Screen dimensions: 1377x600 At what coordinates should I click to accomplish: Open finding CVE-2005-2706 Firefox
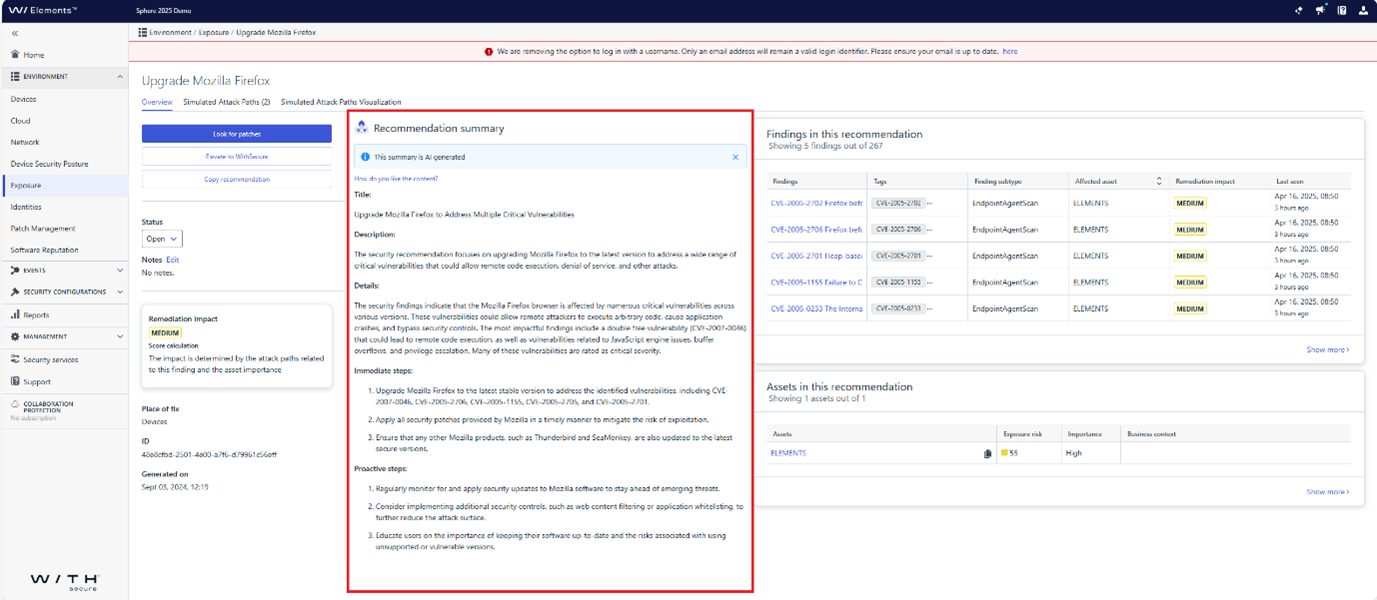[816, 229]
